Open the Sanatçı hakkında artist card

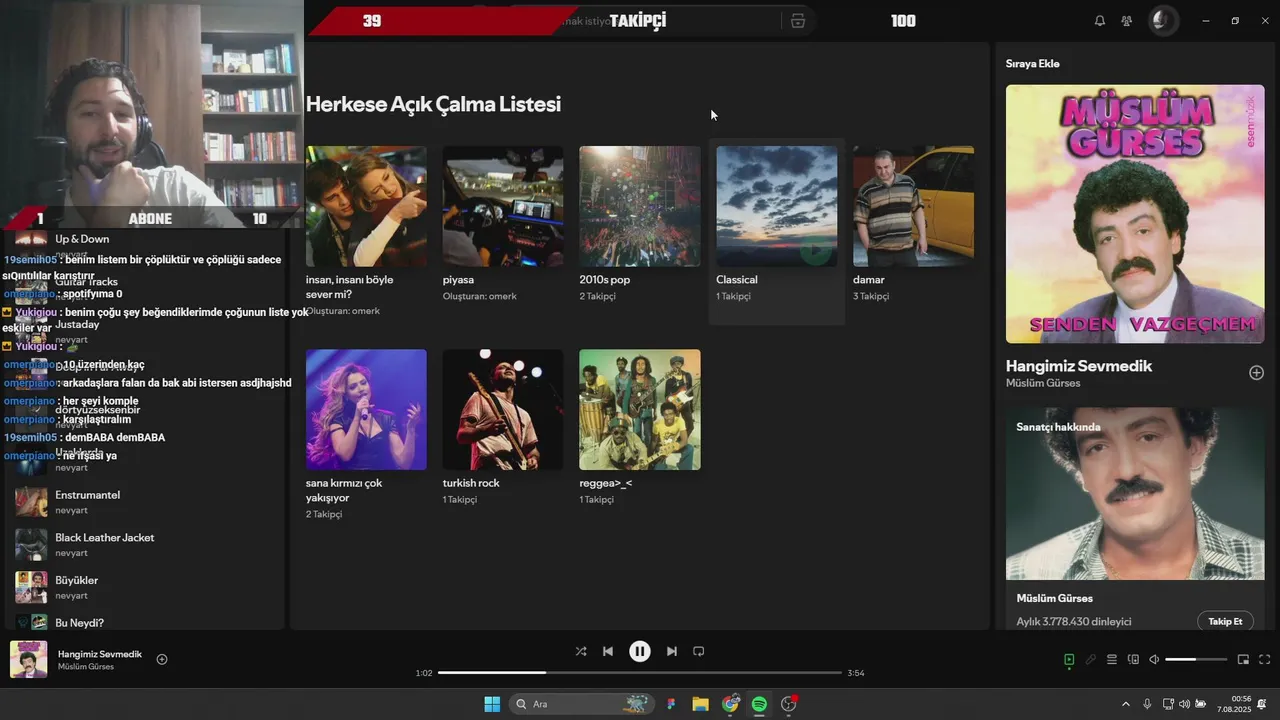1135,493
